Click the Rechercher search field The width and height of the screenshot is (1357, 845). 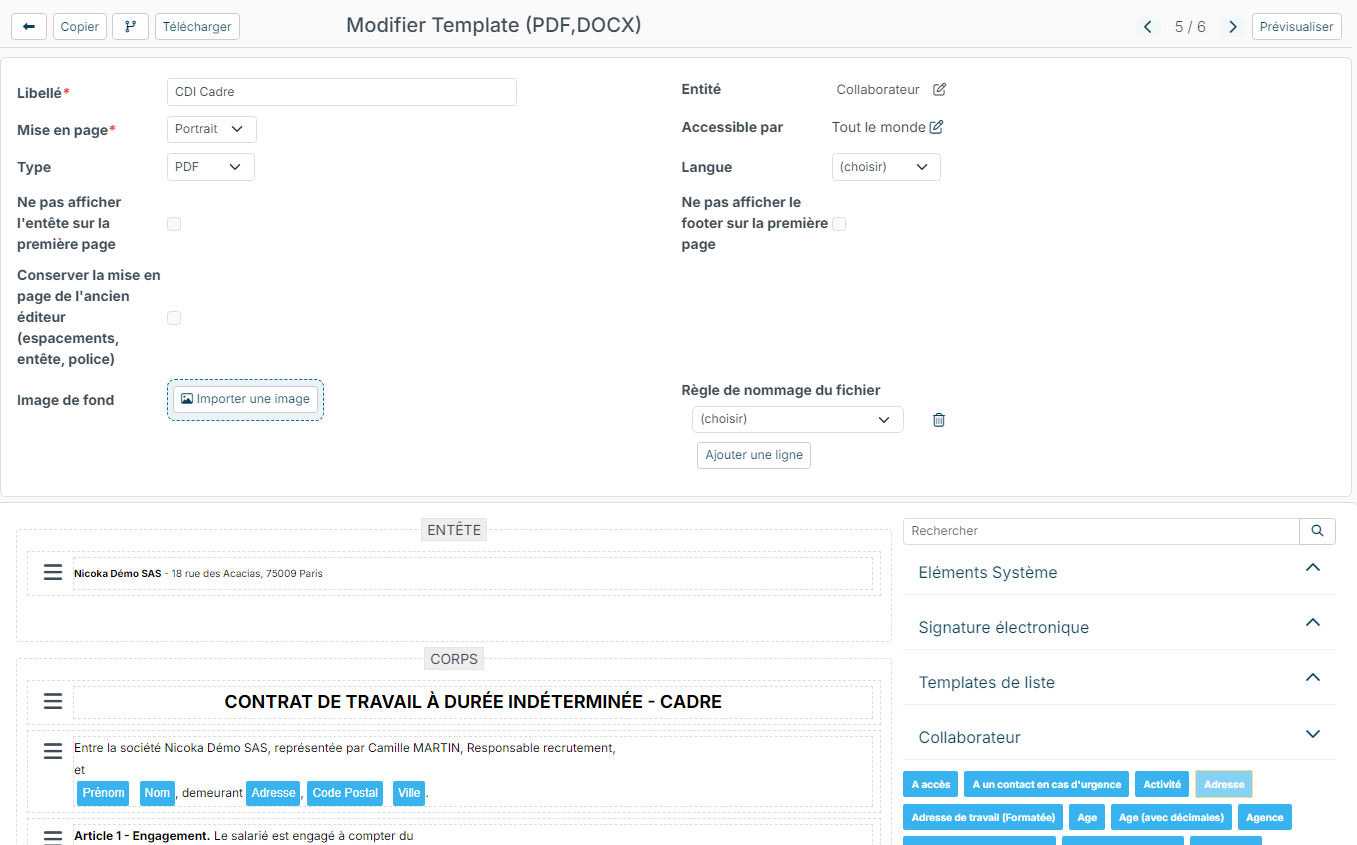pos(1101,531)
